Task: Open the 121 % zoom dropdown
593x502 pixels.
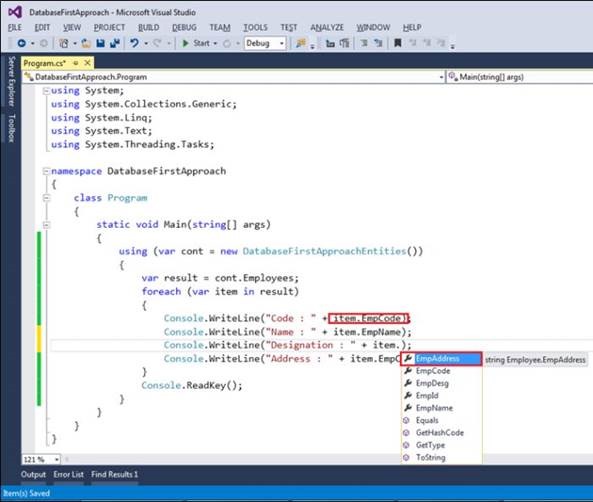Action: (x=57, y=459)
